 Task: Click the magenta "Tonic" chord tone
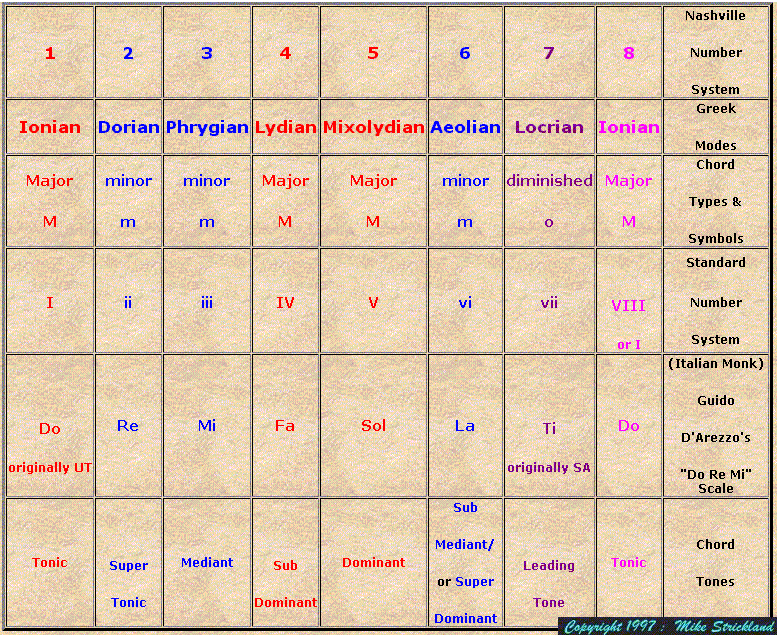(629, 563)
